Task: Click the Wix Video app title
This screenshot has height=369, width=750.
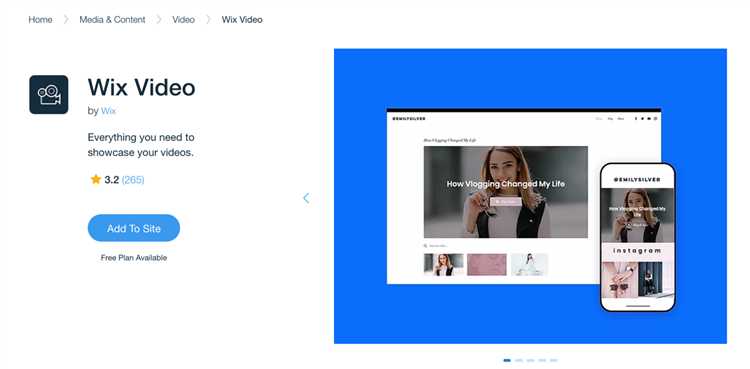Action: [142, 88]
